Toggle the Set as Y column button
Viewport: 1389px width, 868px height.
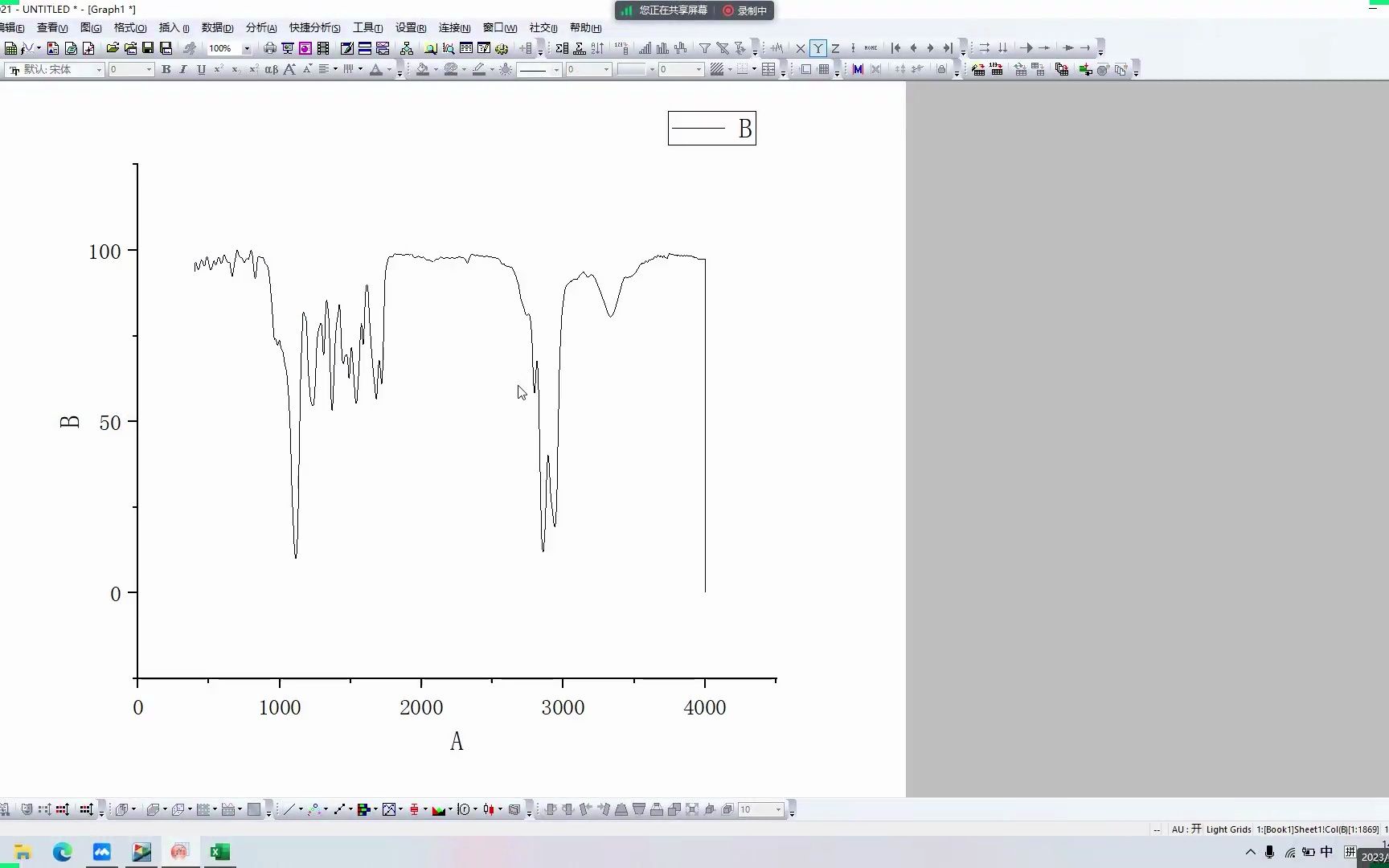click(x=817, y=48)
